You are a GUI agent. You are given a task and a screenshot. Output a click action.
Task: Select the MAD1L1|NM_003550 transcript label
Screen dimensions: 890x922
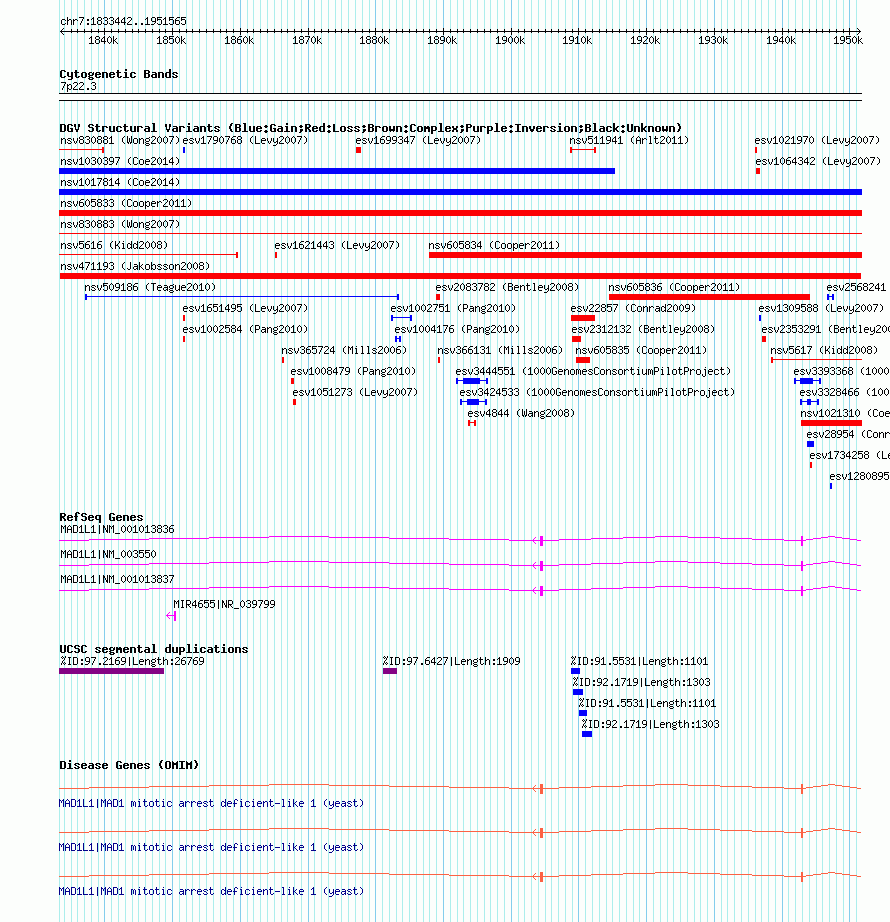[x=108, y=554]
